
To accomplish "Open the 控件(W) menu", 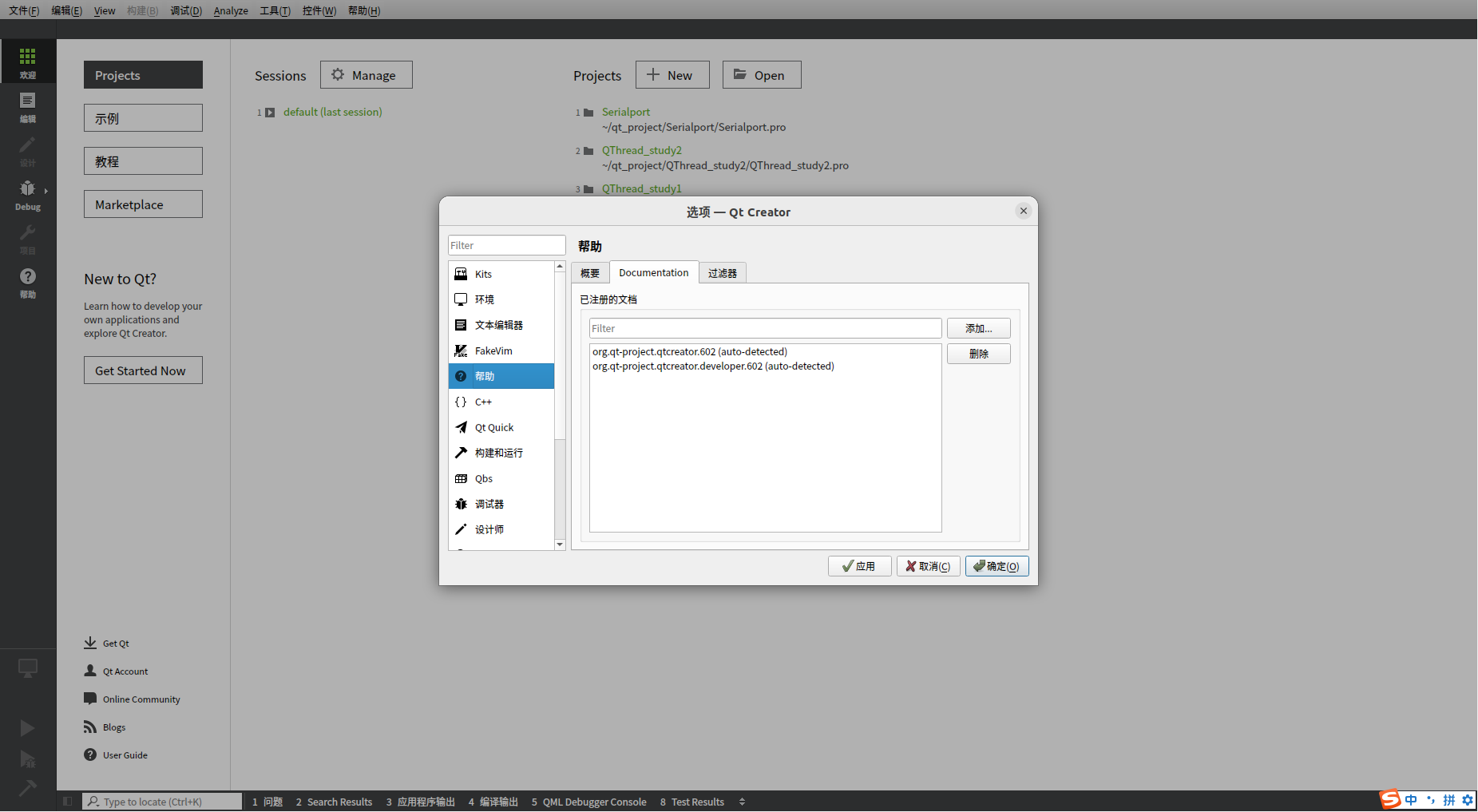I will (319, 10).
